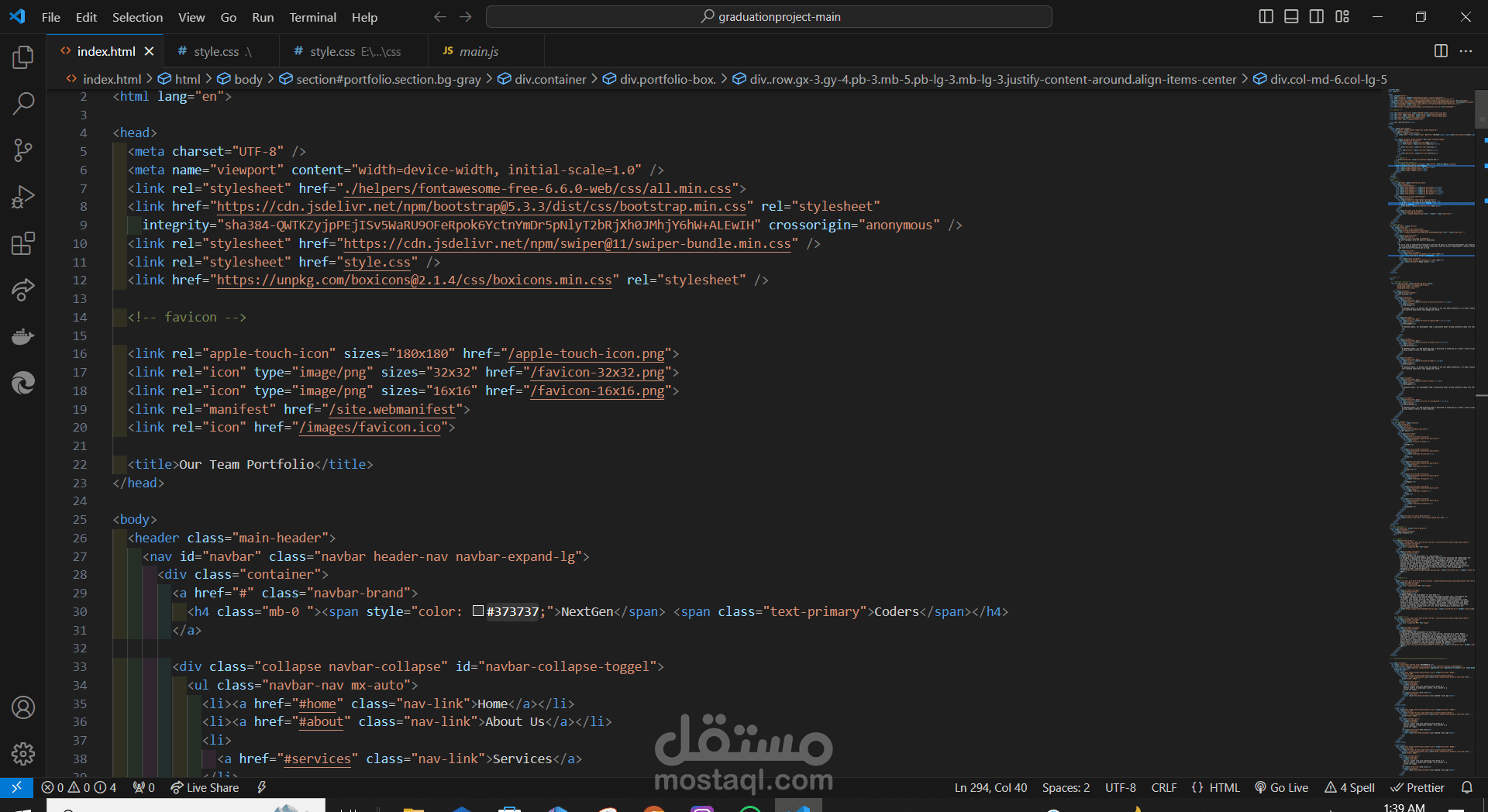The width and height of the screenshot is (1488, 812).
Task: Expand the div.col-md-6.col-lg-5 breadcrumb
Action: click(x=1321, y=79)
